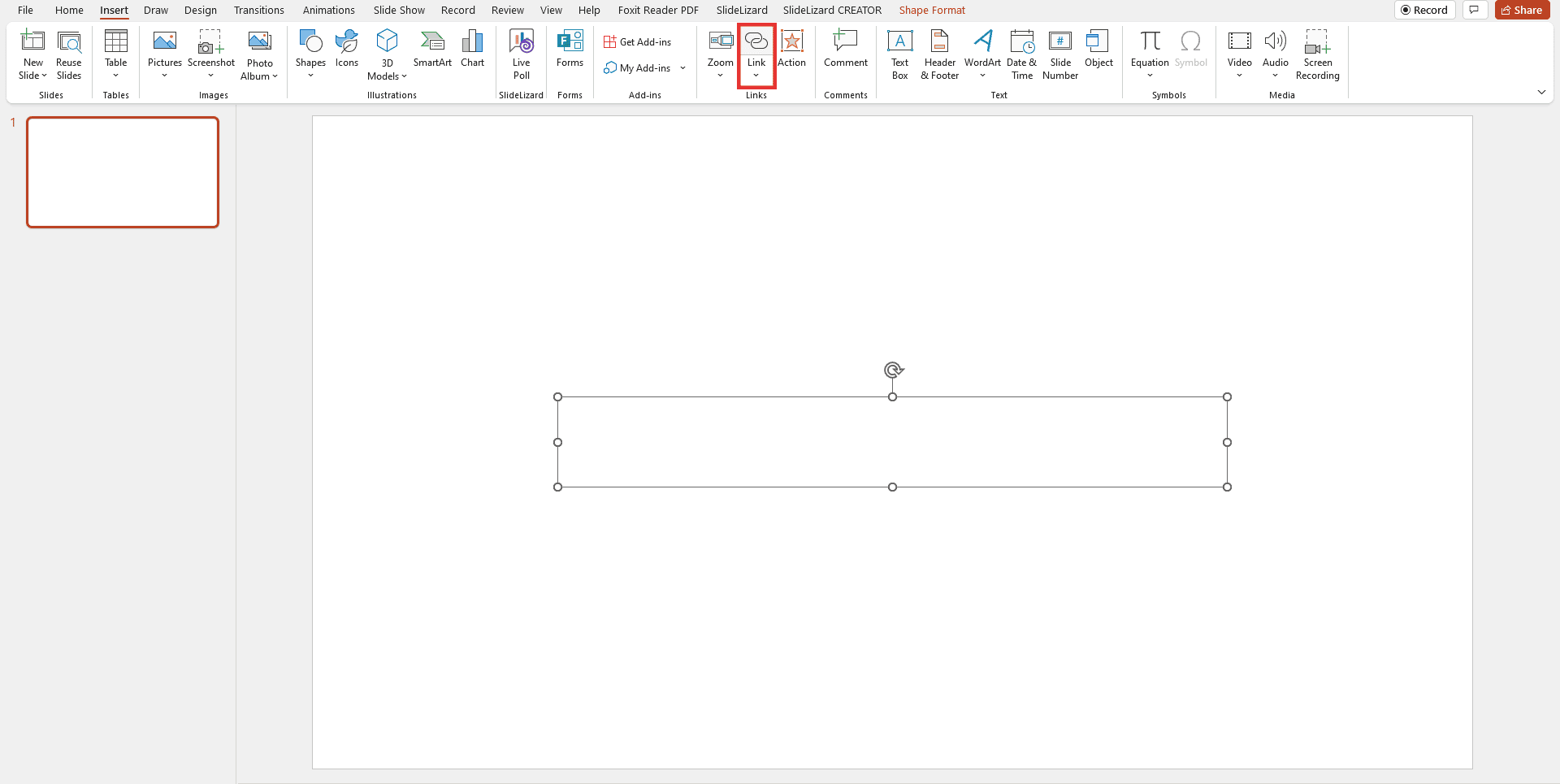
Task: Open the File menu
Action: pos(26,11)
